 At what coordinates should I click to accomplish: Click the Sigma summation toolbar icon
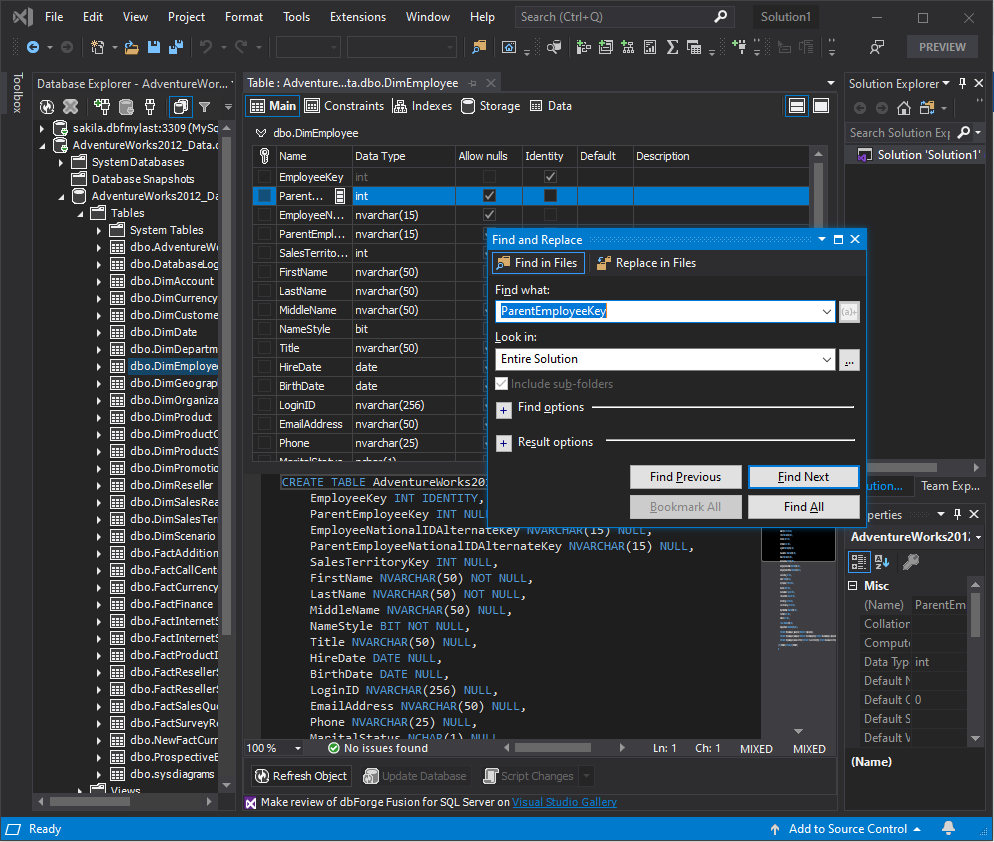pyautogui.click(x=673, y=47)
